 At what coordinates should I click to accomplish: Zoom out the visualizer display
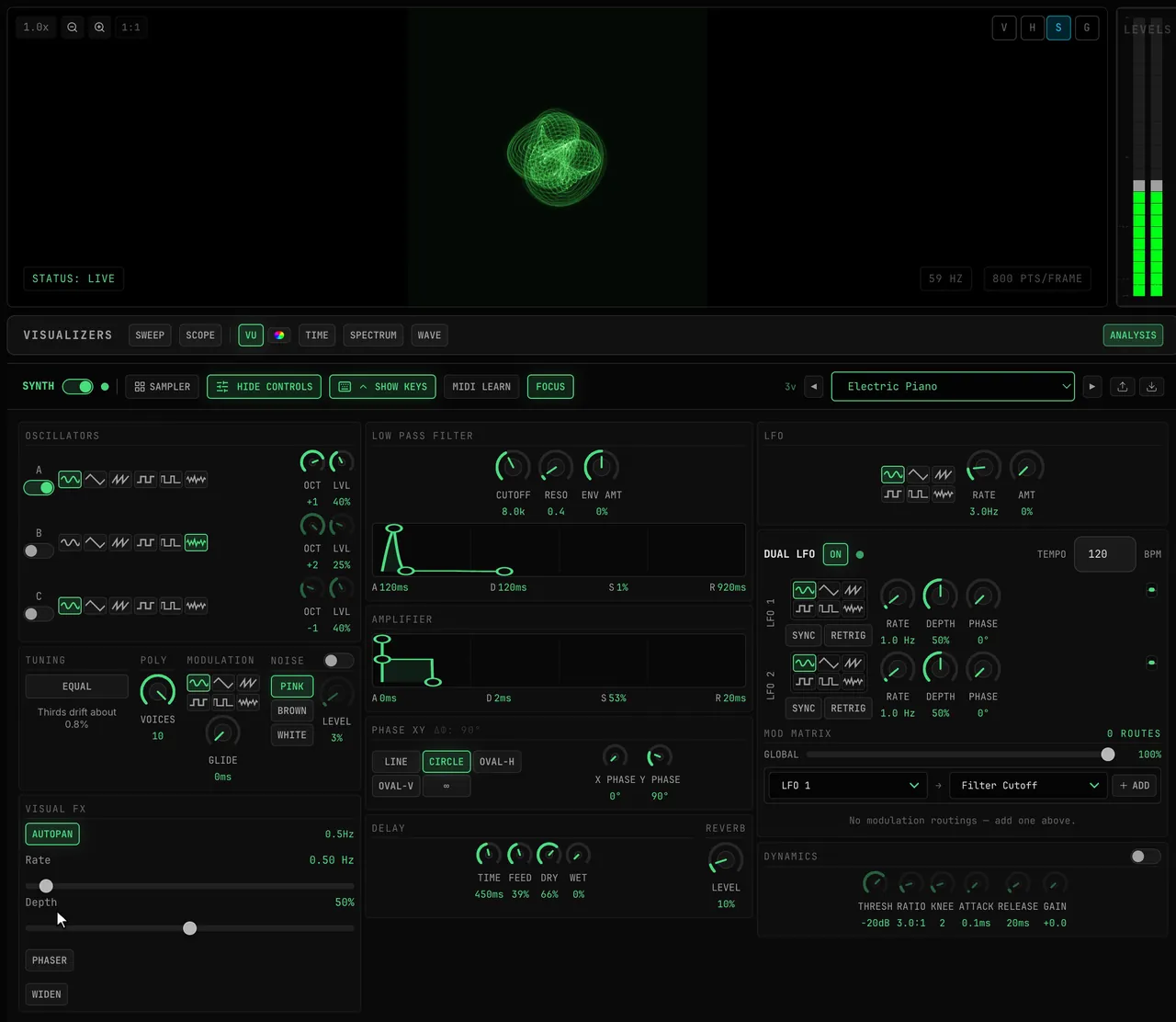(72, 28)
